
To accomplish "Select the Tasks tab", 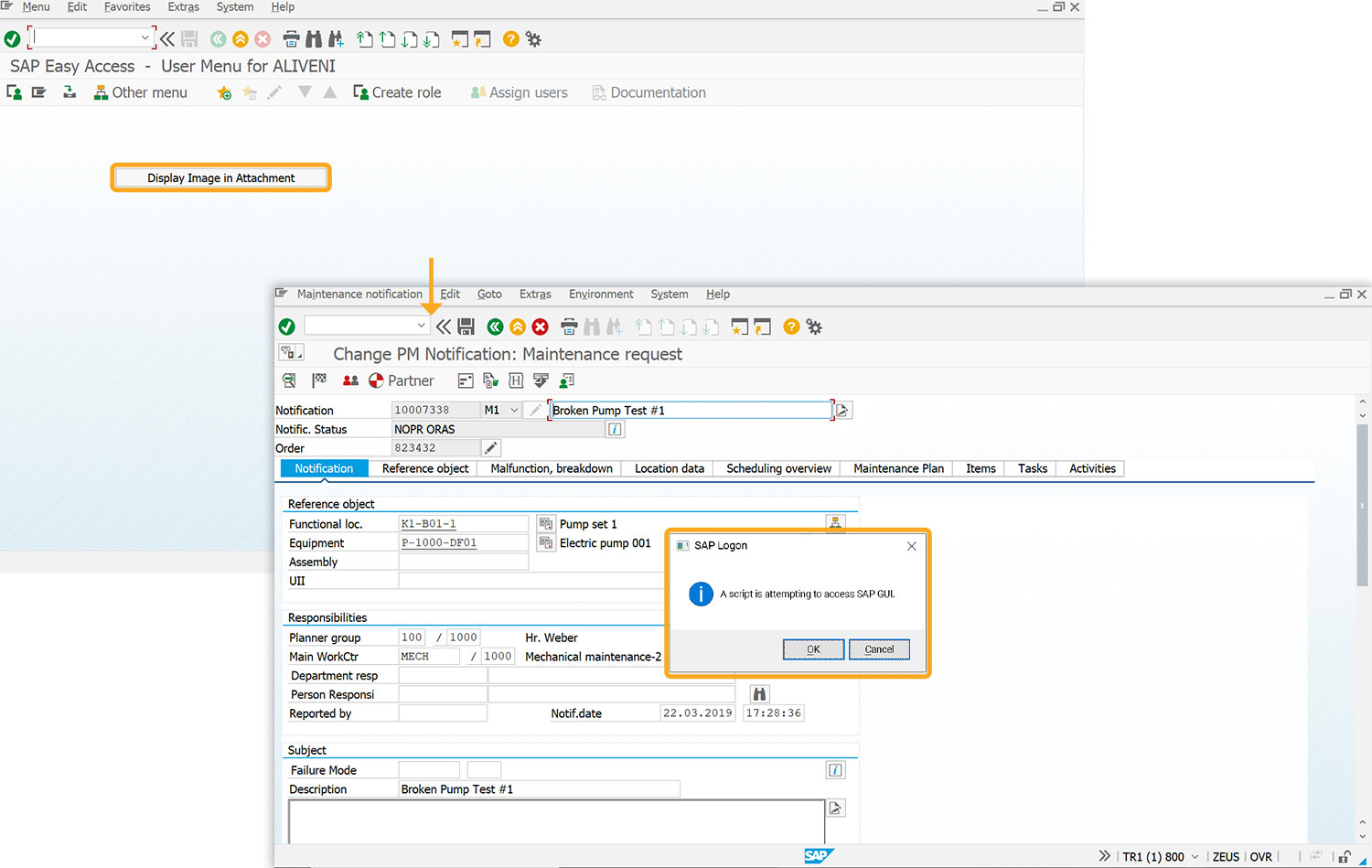I will (x=1033, y=468).
